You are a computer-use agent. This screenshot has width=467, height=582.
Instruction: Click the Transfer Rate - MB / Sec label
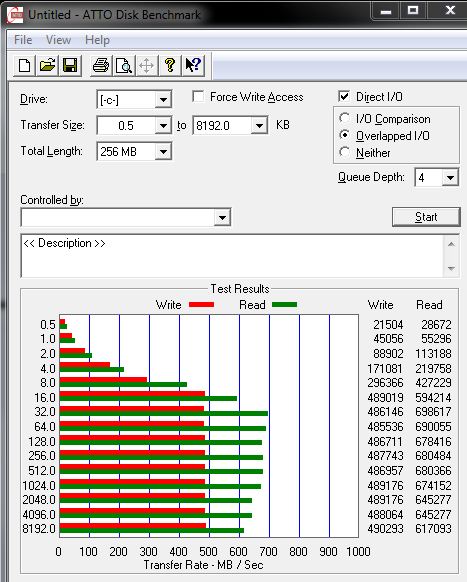(x=203, y=565)
